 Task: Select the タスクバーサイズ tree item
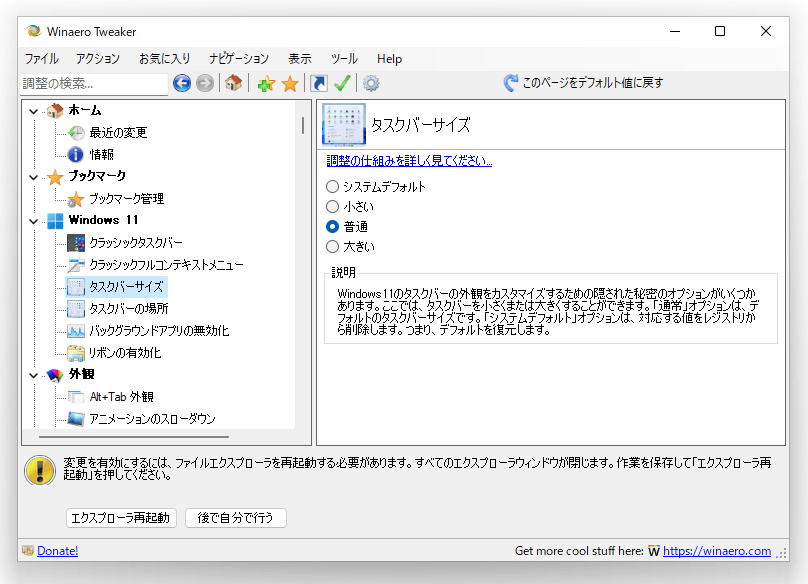(x=126, y=287)
